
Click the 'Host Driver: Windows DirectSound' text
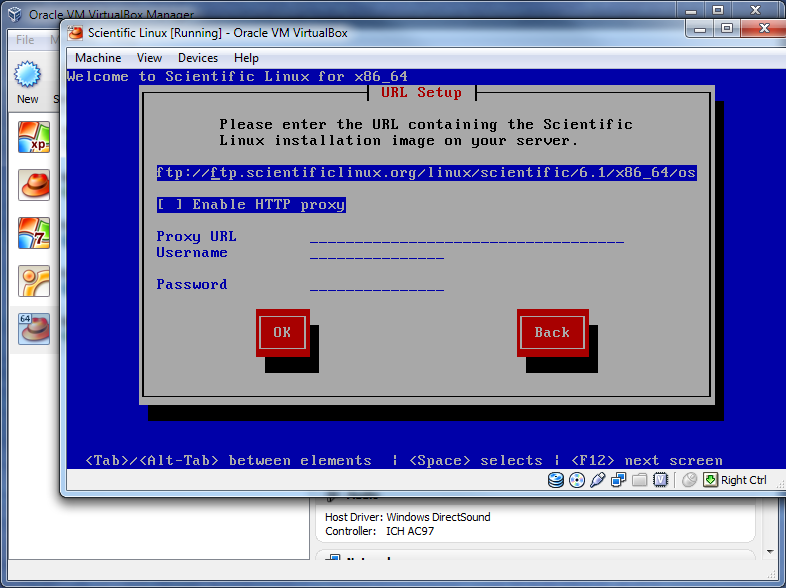408,517
